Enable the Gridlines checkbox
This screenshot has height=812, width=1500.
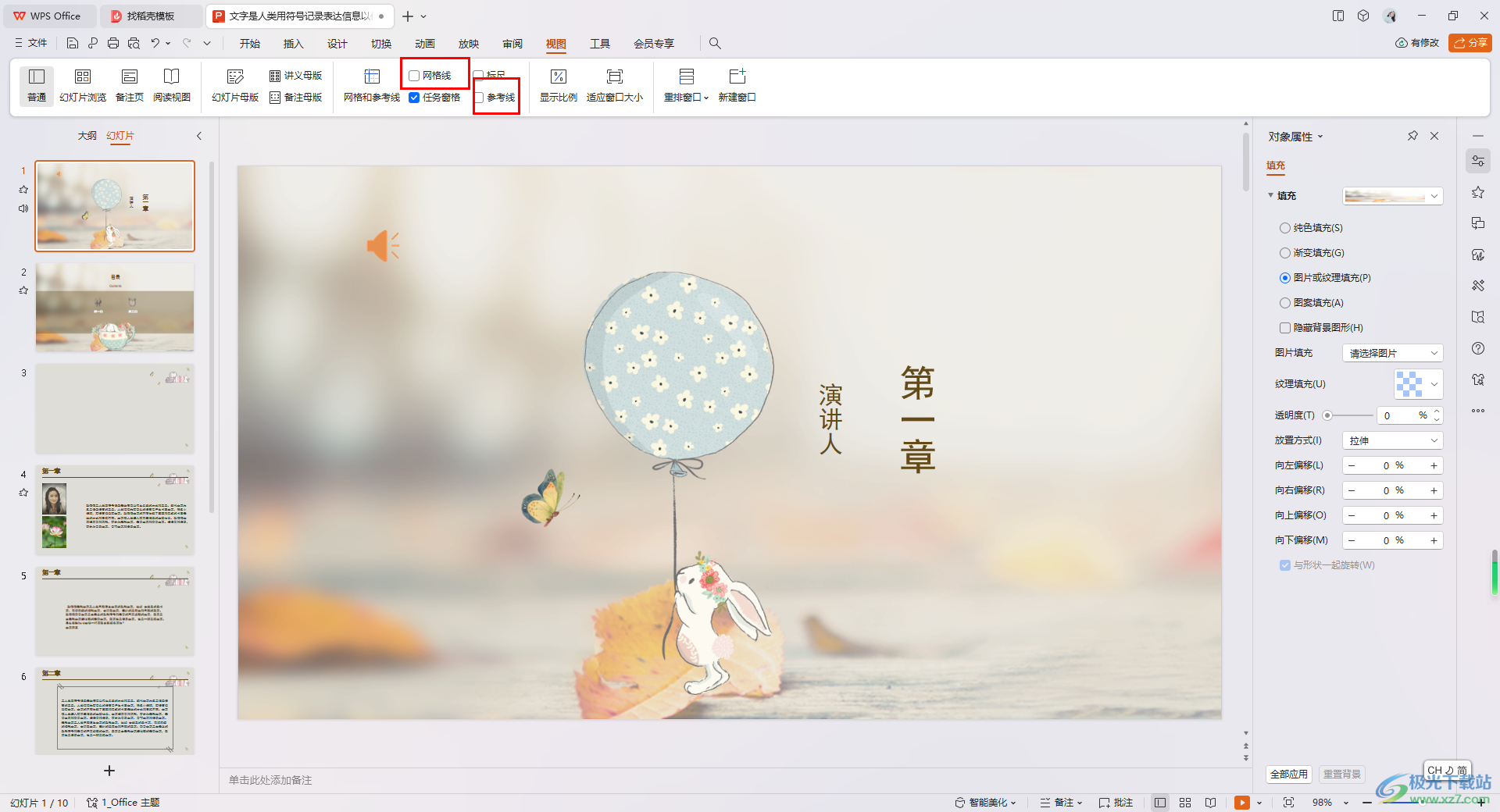[x=414, y=76]
